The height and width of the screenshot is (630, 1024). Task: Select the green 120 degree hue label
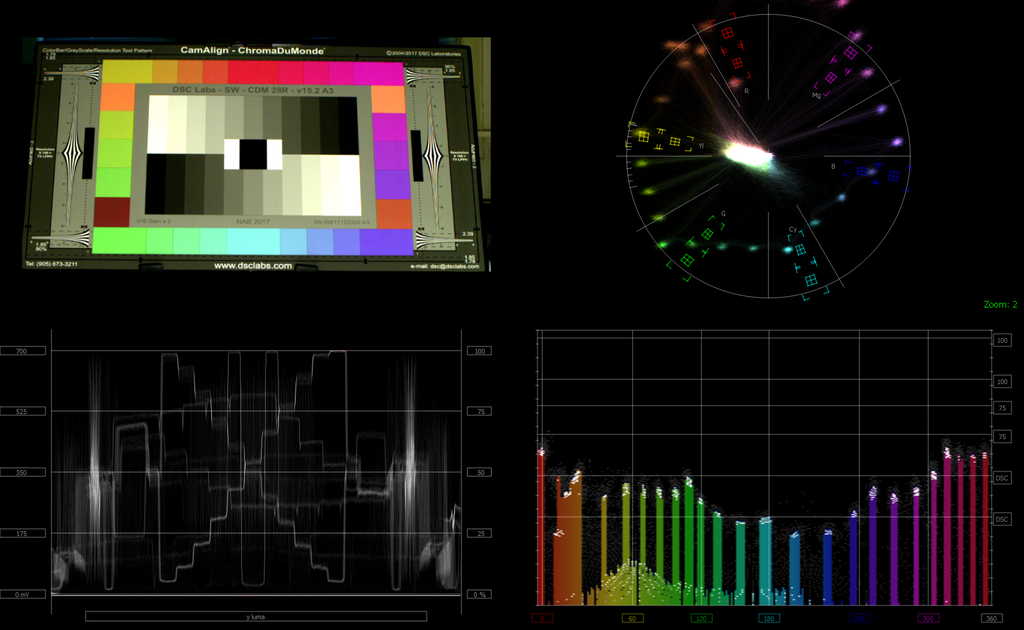coord(701,618)
